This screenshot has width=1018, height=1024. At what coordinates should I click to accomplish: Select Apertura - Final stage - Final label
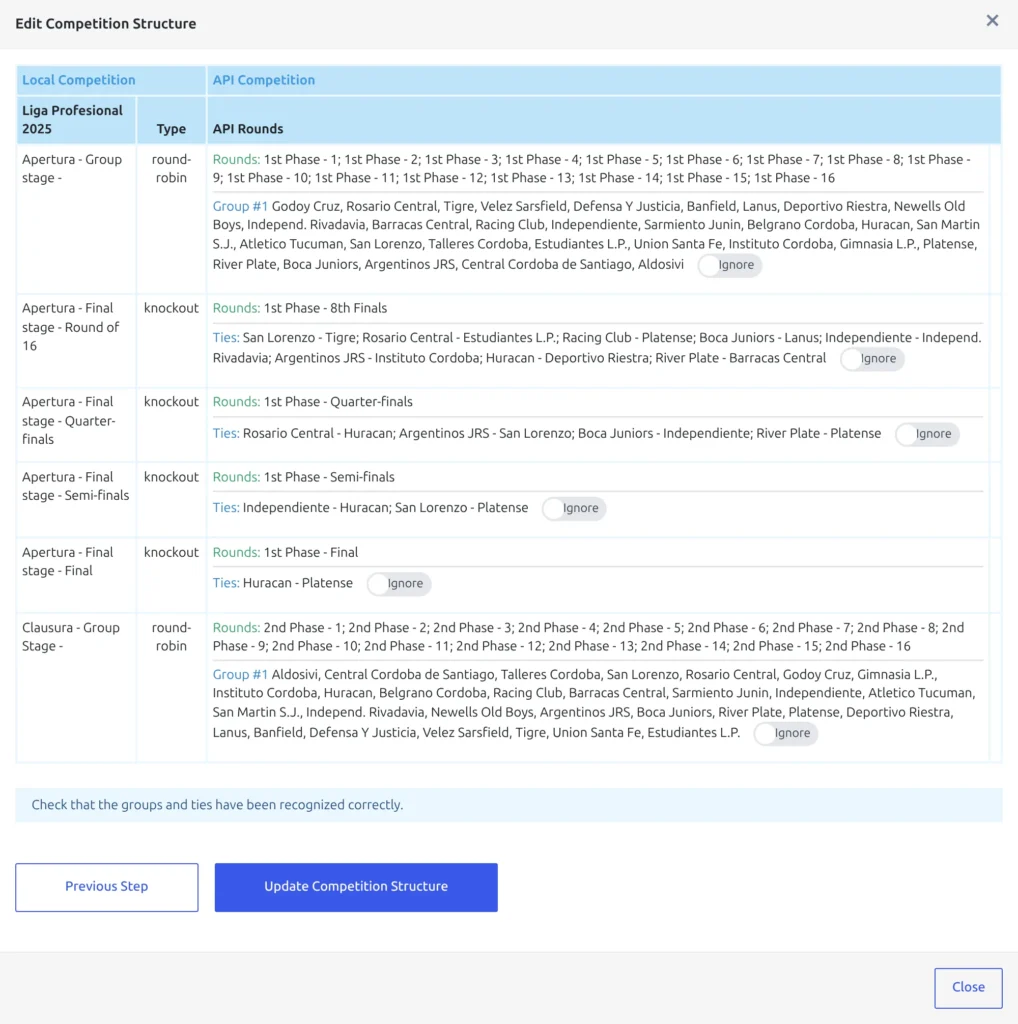point(67,561)
